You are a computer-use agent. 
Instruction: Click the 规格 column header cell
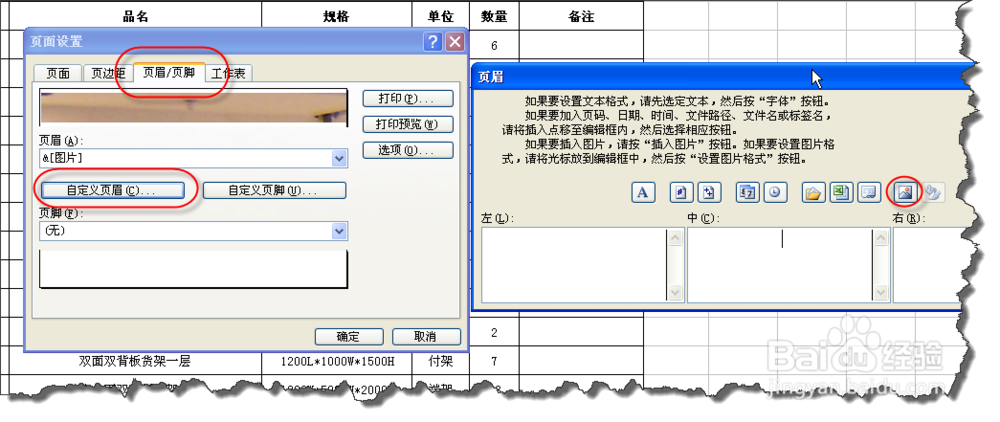(336, 16)
